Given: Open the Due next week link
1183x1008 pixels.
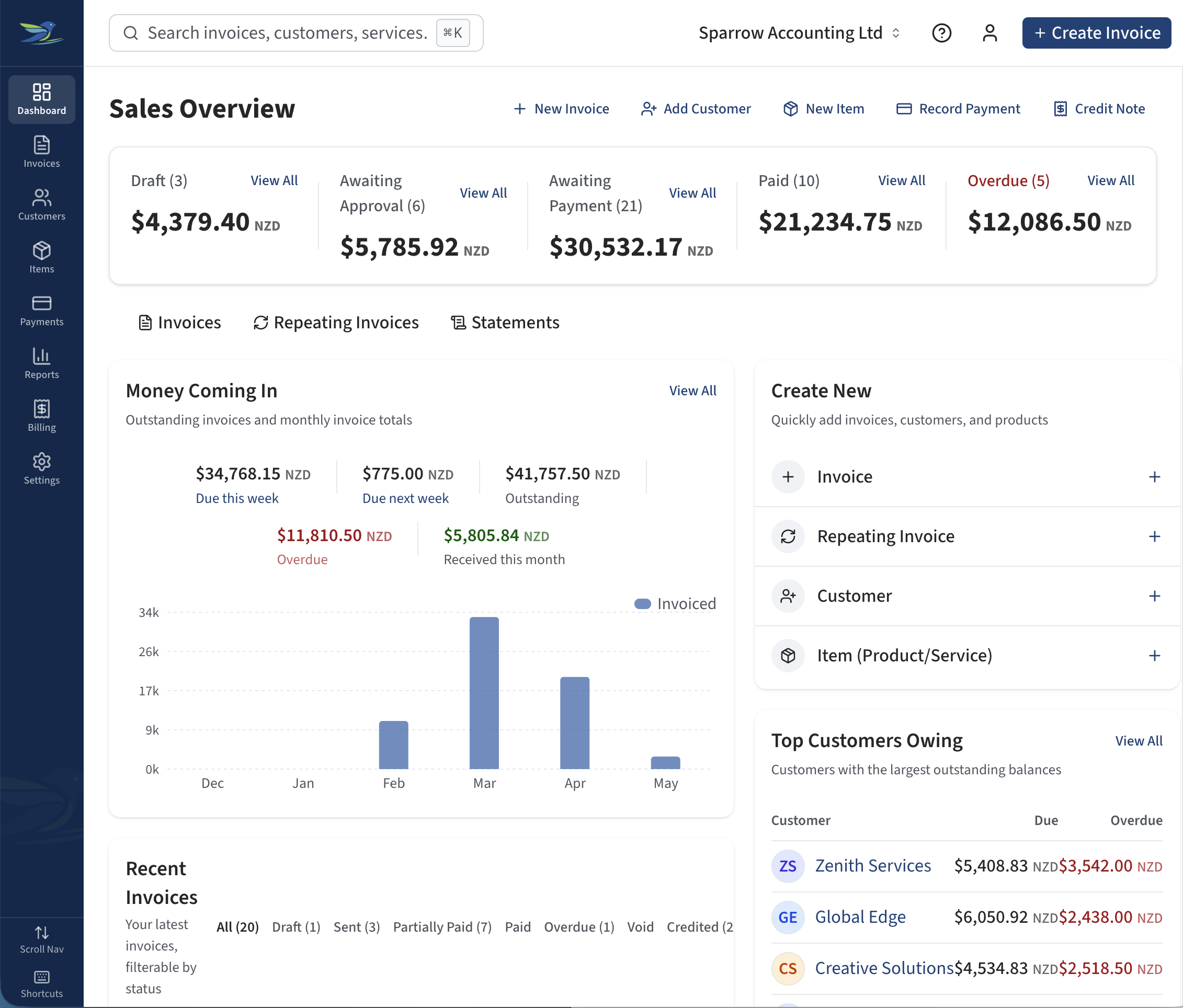Looking at the screenshot, I should [405, 498].
